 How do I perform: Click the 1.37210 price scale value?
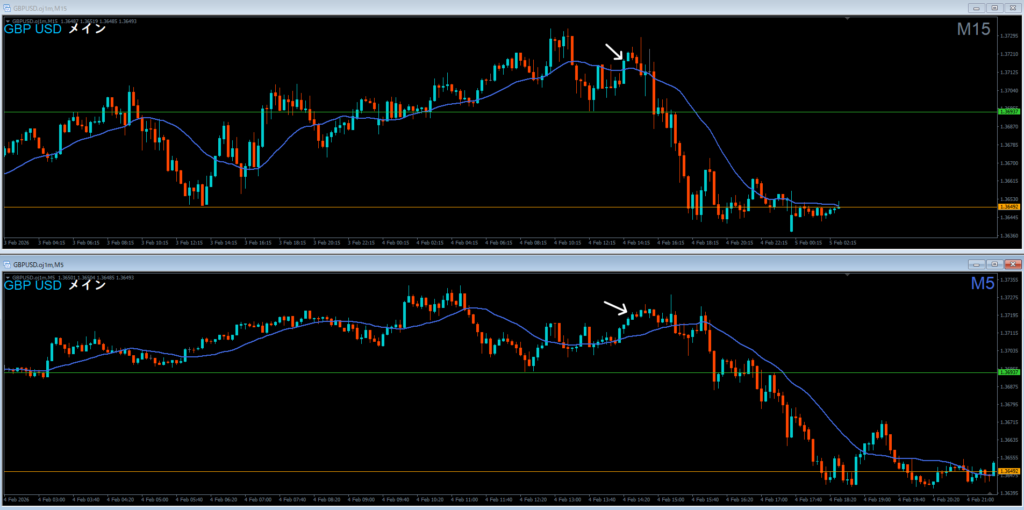(x=1010, y=54)
